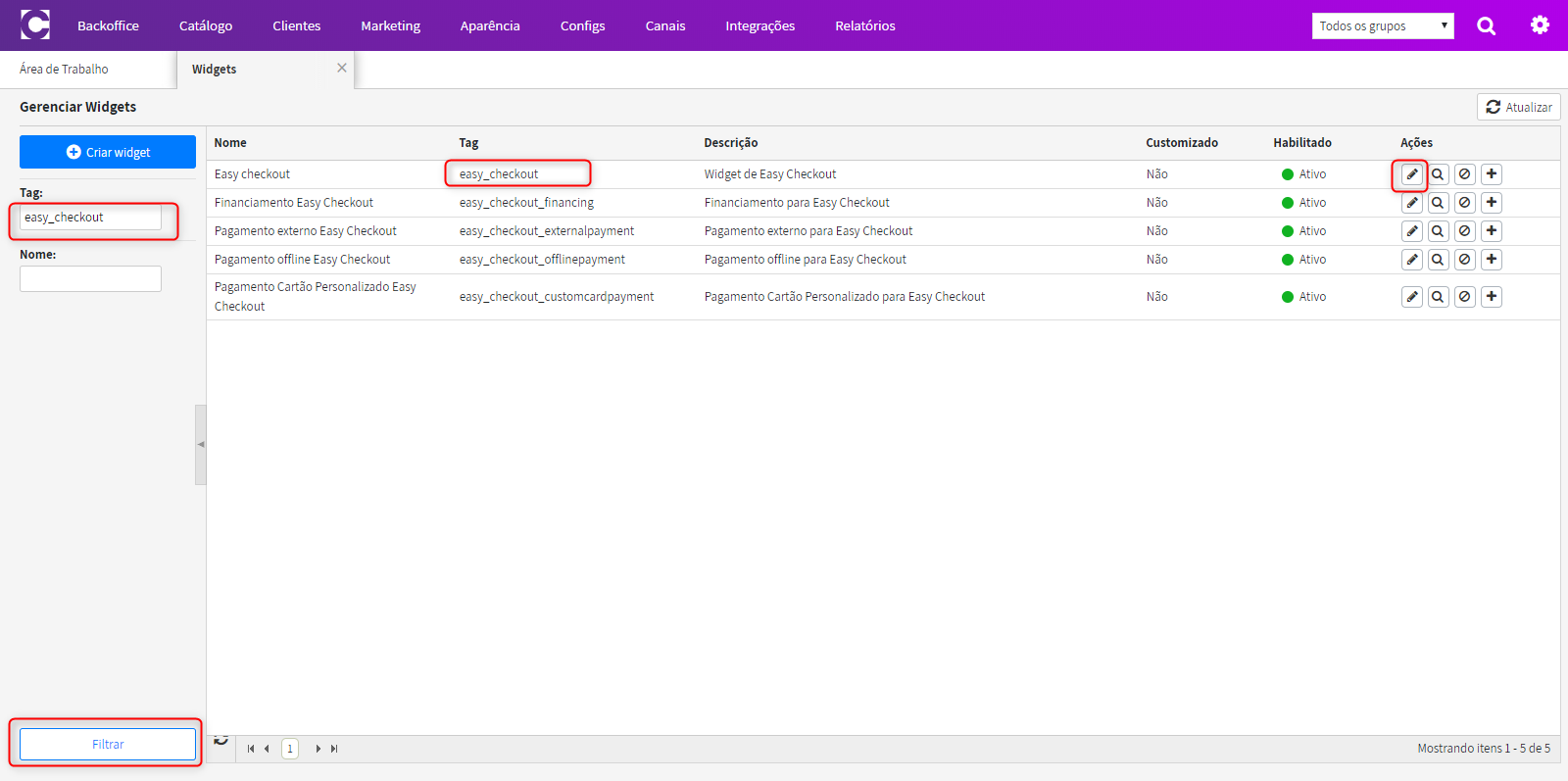
Task: Sort by the Descrição column header
Action: tap(731, 143)
